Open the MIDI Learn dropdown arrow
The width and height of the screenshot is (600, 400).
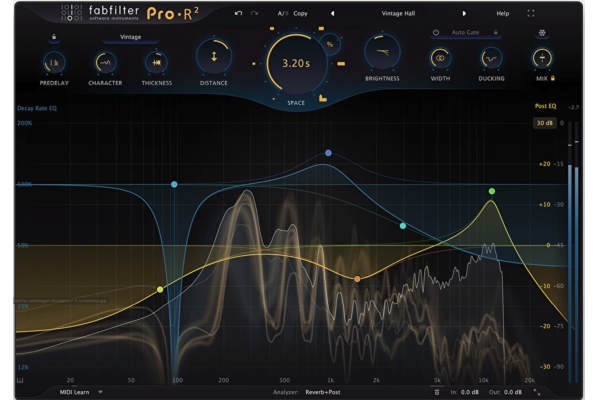click(x=100, y=392)
